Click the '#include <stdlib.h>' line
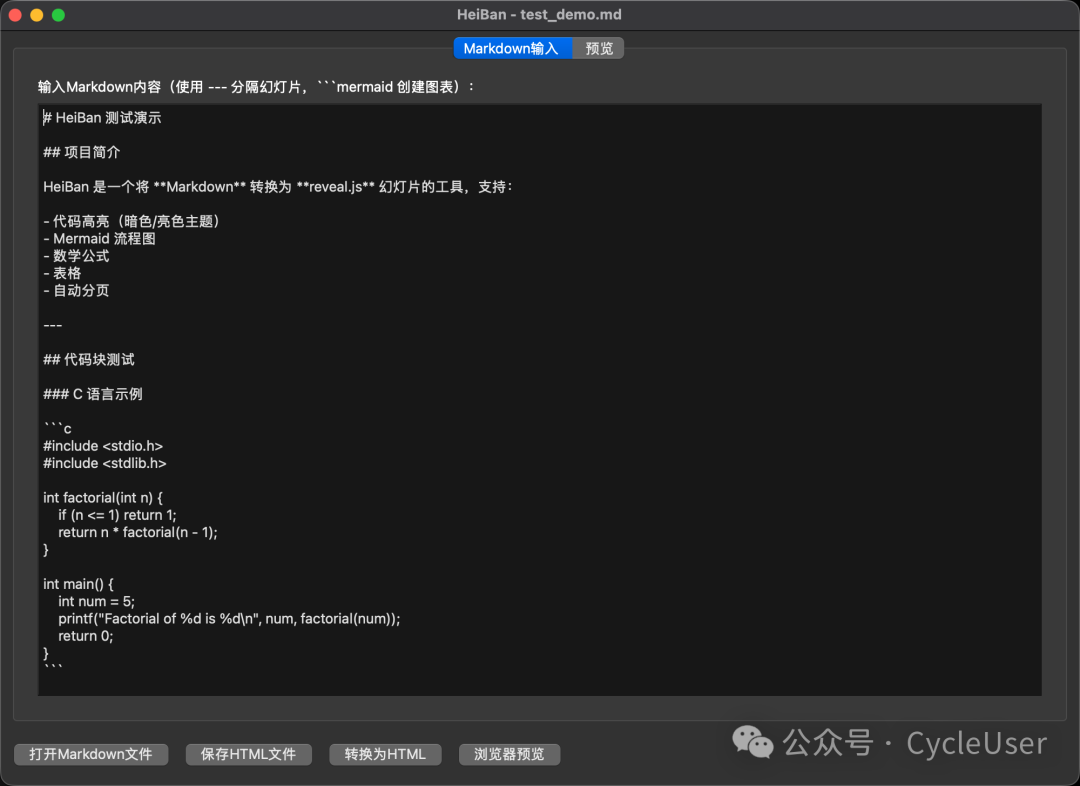This screenshot has width=1080, height=786. tap(105, 463)
